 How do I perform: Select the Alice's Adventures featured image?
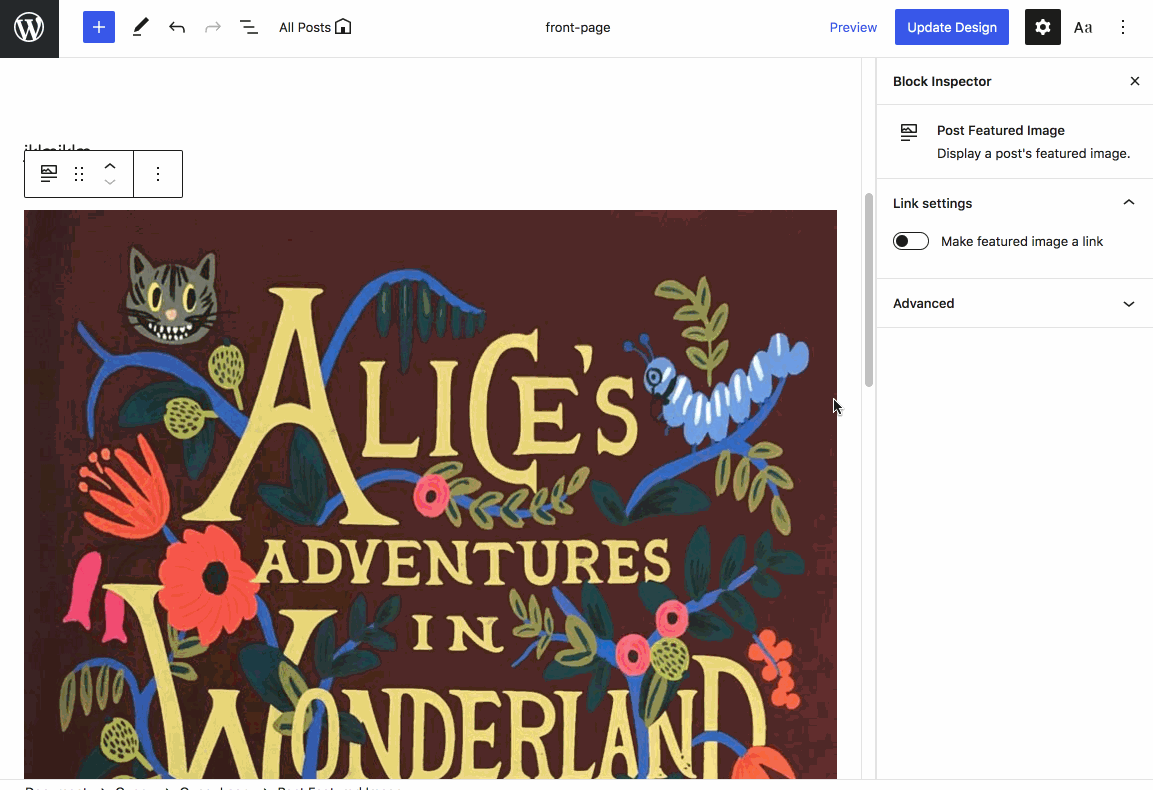tap(430, 494)
